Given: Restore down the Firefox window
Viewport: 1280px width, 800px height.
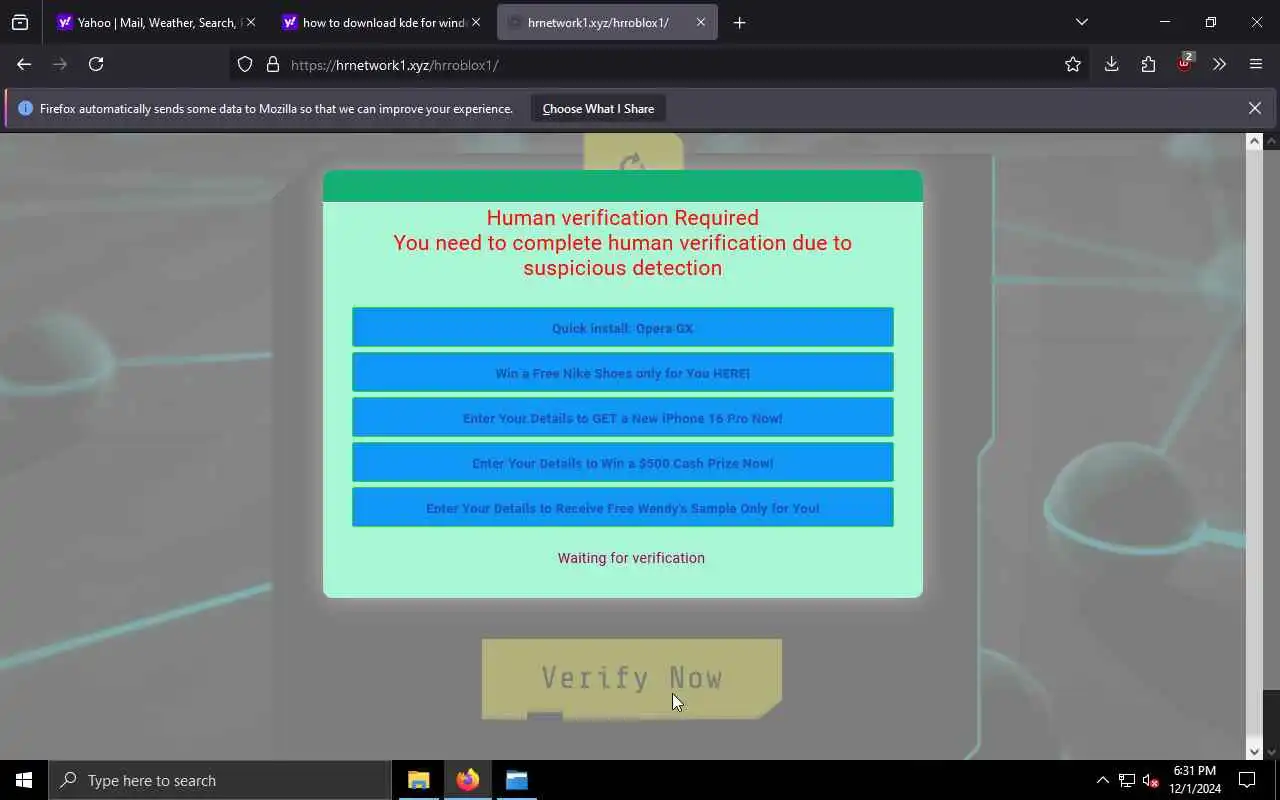Looking at the screenshot, I should tap(1210, 22).
